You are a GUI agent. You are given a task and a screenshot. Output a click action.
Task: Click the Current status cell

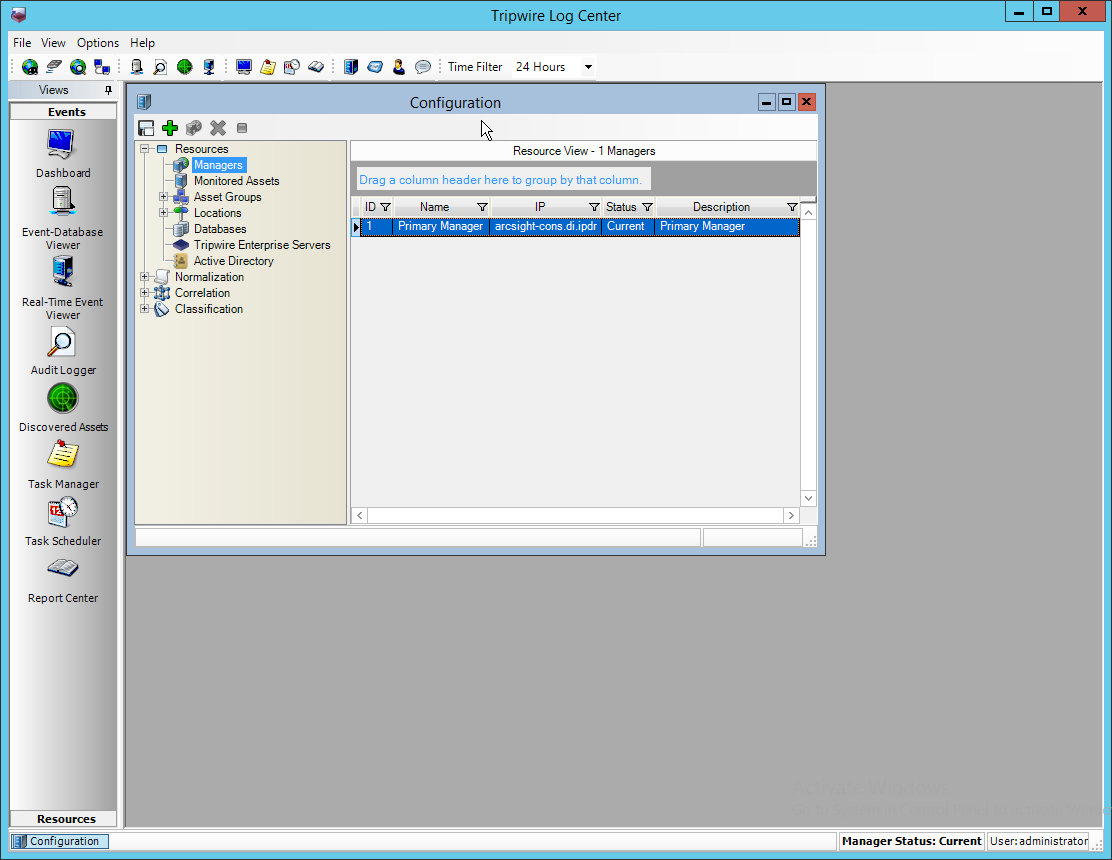point(628,226)
